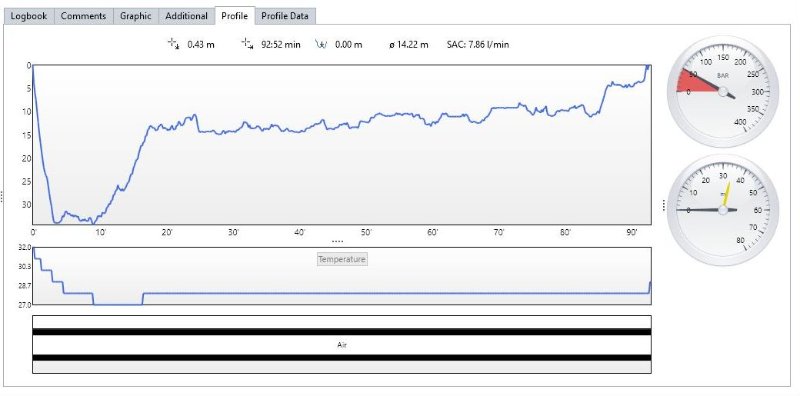Screen dimensions: 800x396
Task: Click the ascent rate icon beside 0.00 m
Action: pos(321,44)
